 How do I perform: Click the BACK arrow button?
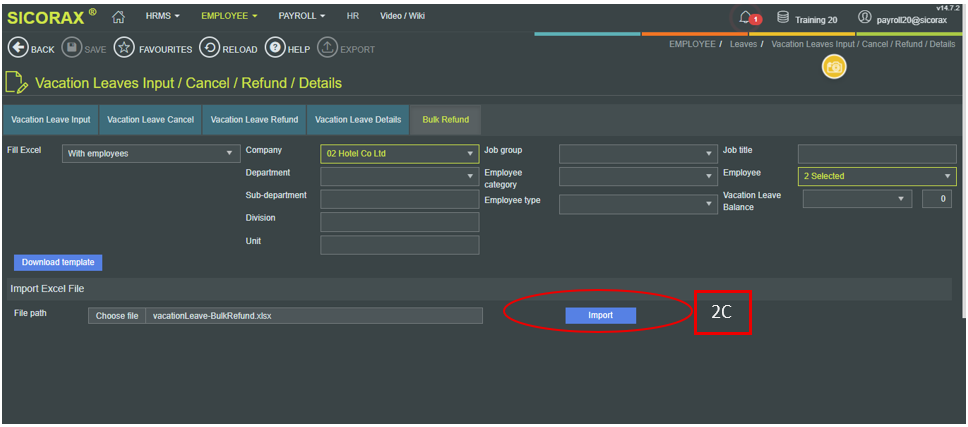pos(18,48)
